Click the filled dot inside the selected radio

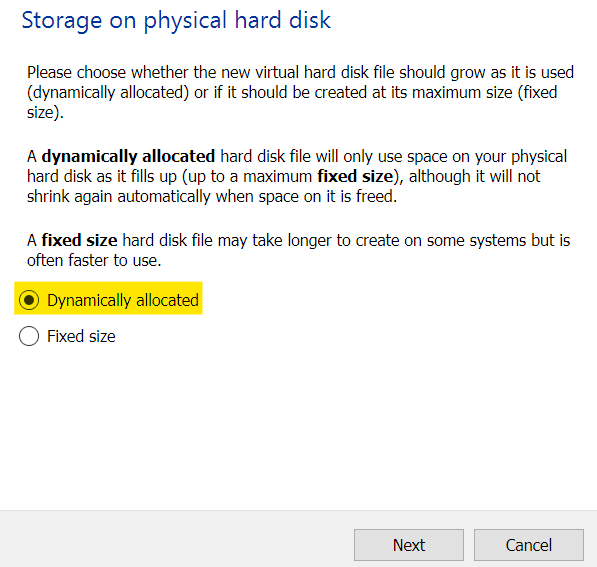[29, 300]
